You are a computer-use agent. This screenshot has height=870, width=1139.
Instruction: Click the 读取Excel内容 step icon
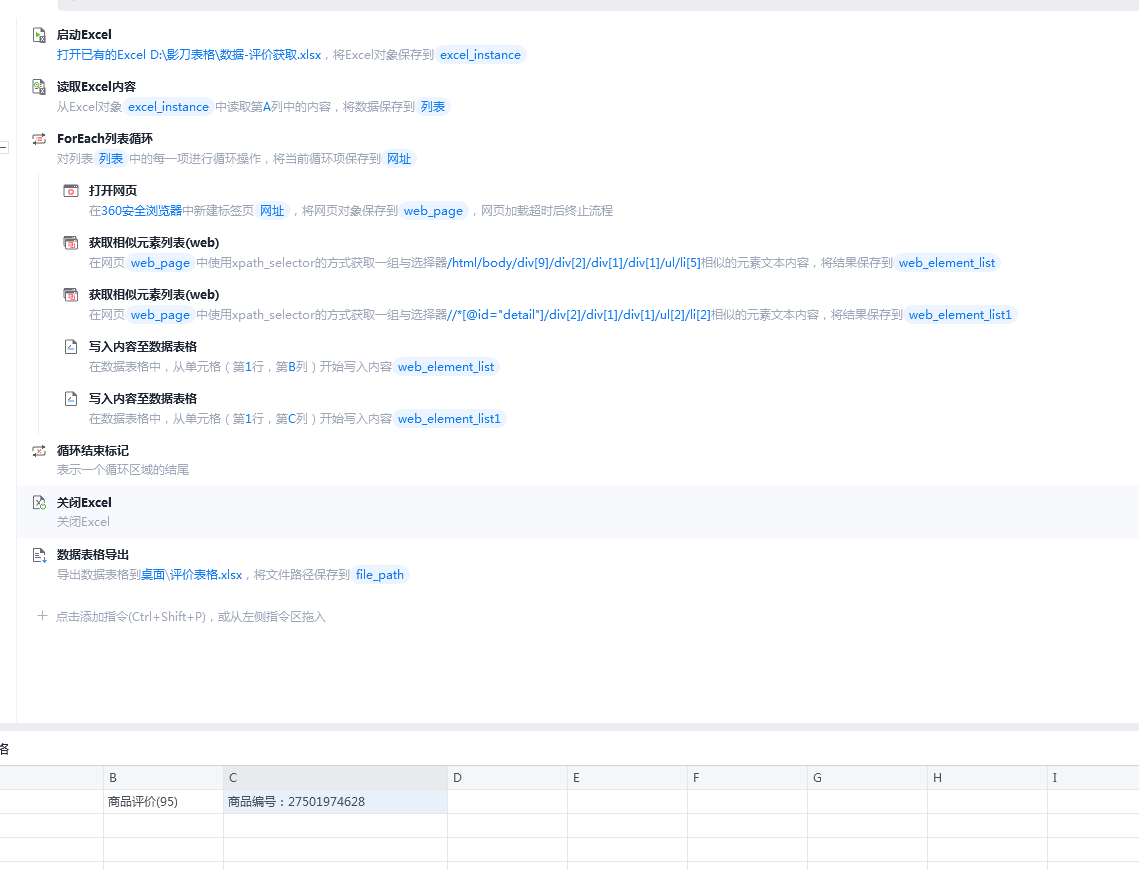[39, 87]
